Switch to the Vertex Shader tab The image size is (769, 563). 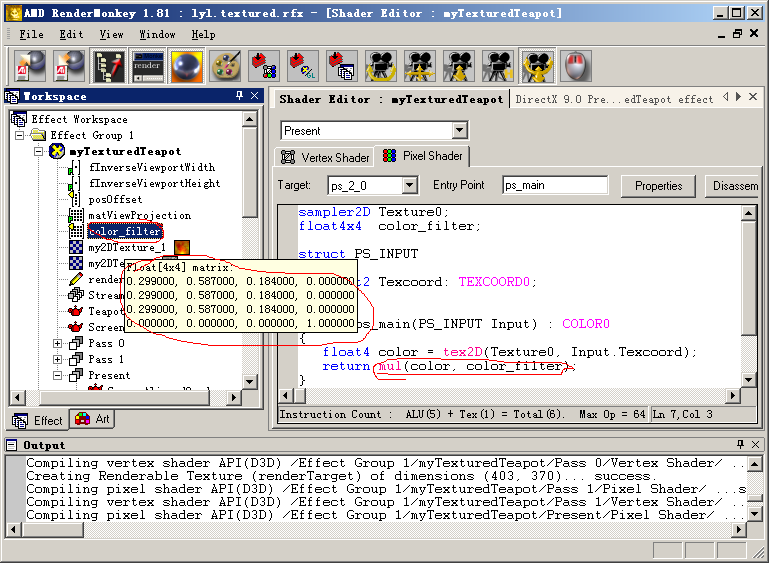(325, 157)
